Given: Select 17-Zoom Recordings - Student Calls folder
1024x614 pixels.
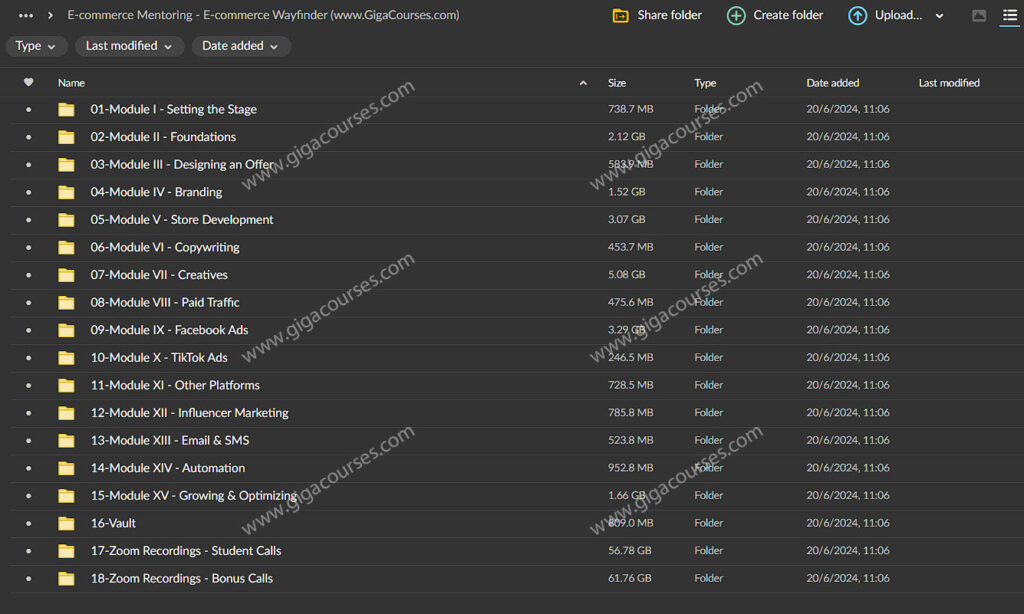Looking at the screenshot, I should (185, 551).
